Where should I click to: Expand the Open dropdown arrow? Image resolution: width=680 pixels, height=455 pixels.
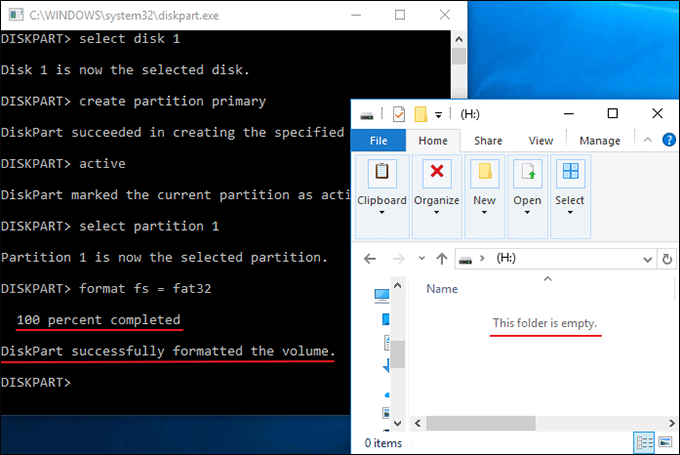tap(527, 213)
